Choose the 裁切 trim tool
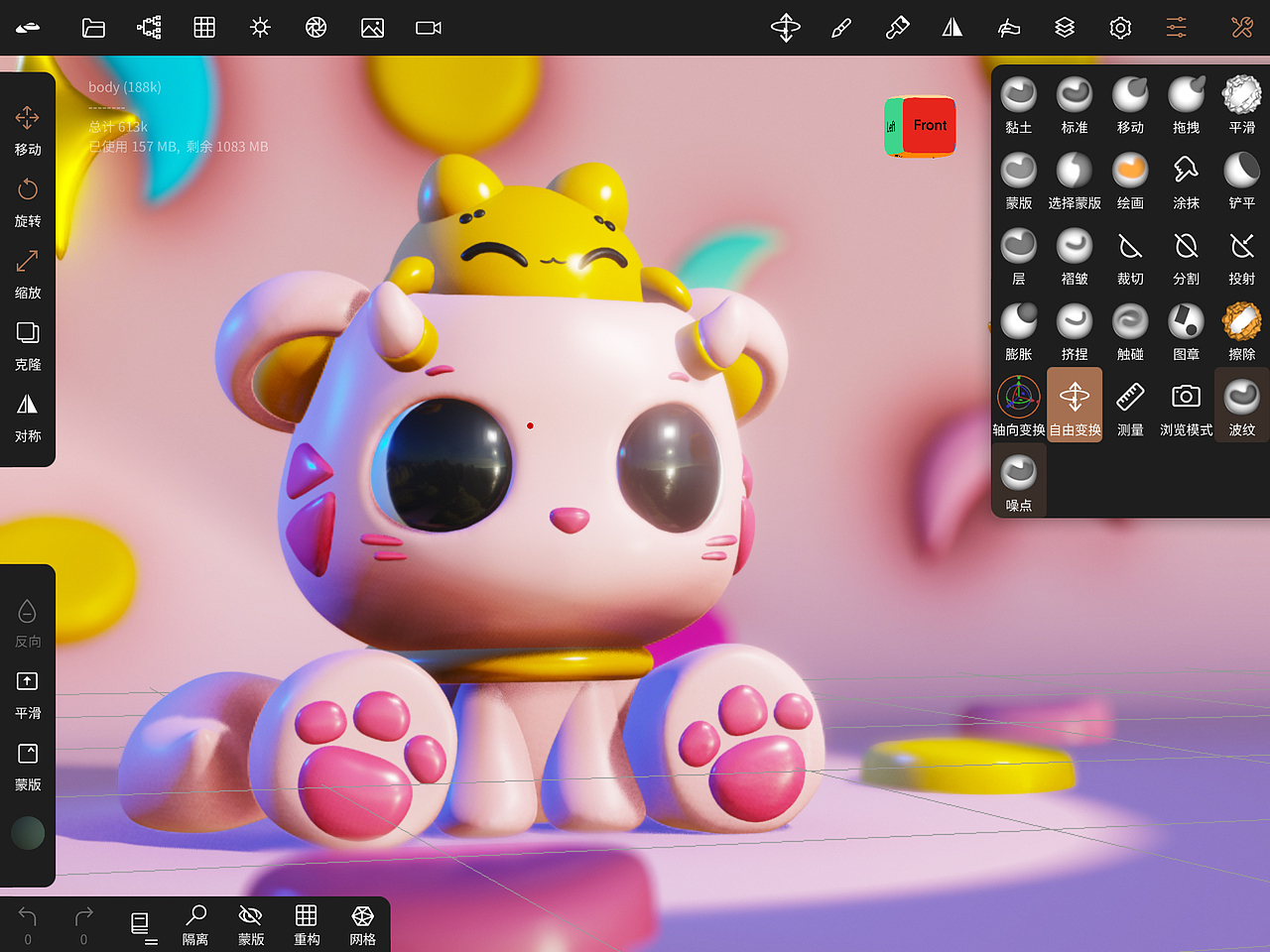 coord(1130,256)
